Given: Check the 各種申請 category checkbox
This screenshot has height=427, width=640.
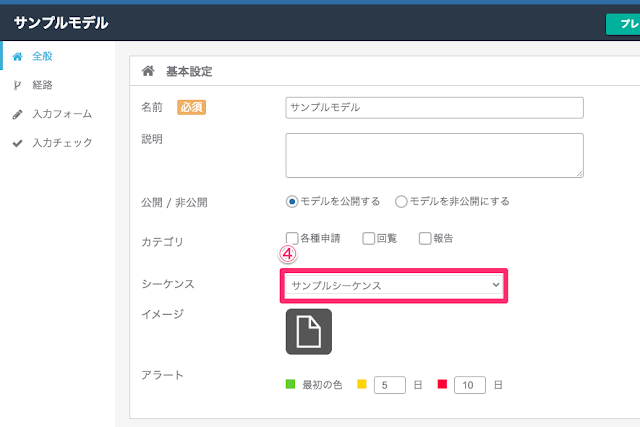Looking at the screenshot, I should pos(292,238).
